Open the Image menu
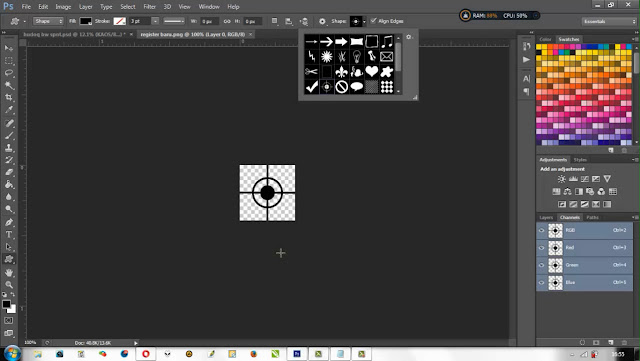 63,7
